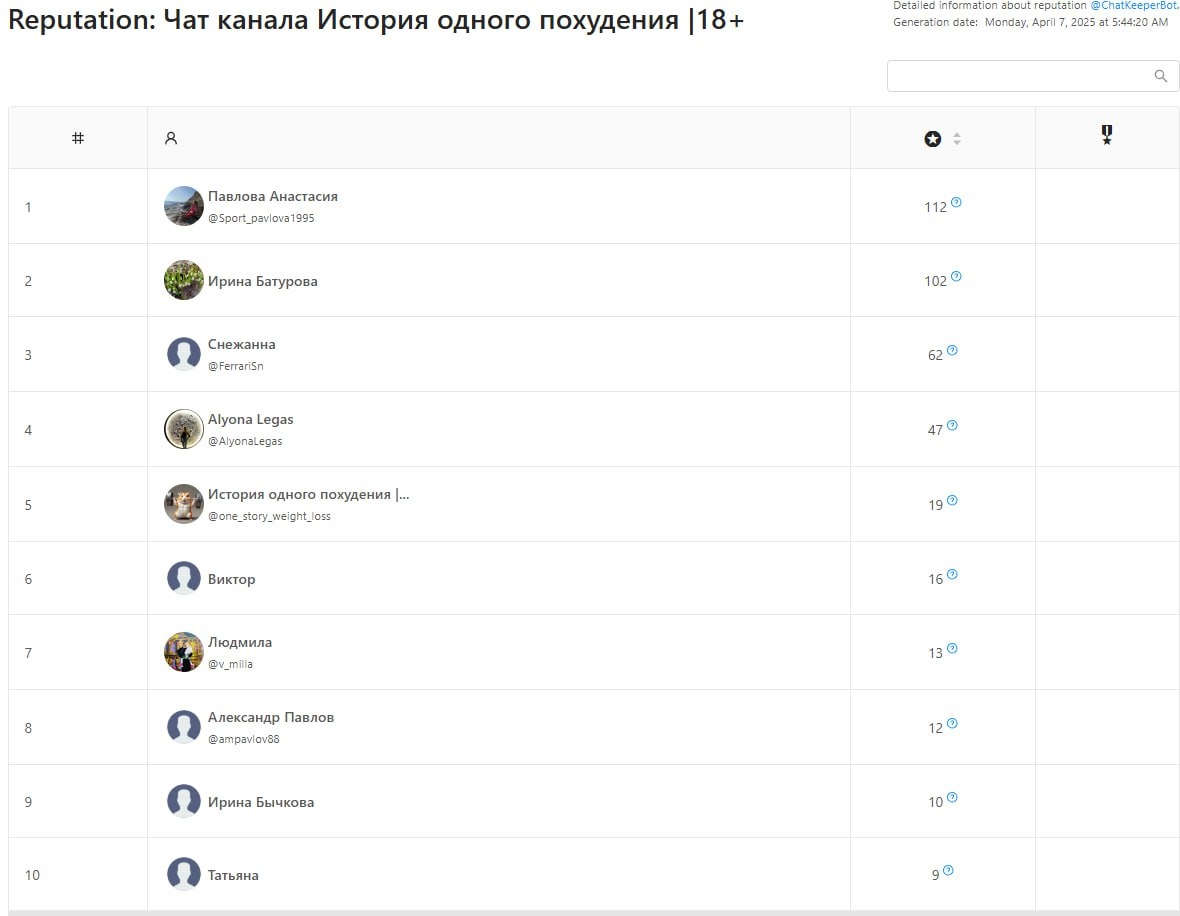This screenshot has height=916, width=1180.
Task: Select the name Виктор
Action: [x=232, y=580]
